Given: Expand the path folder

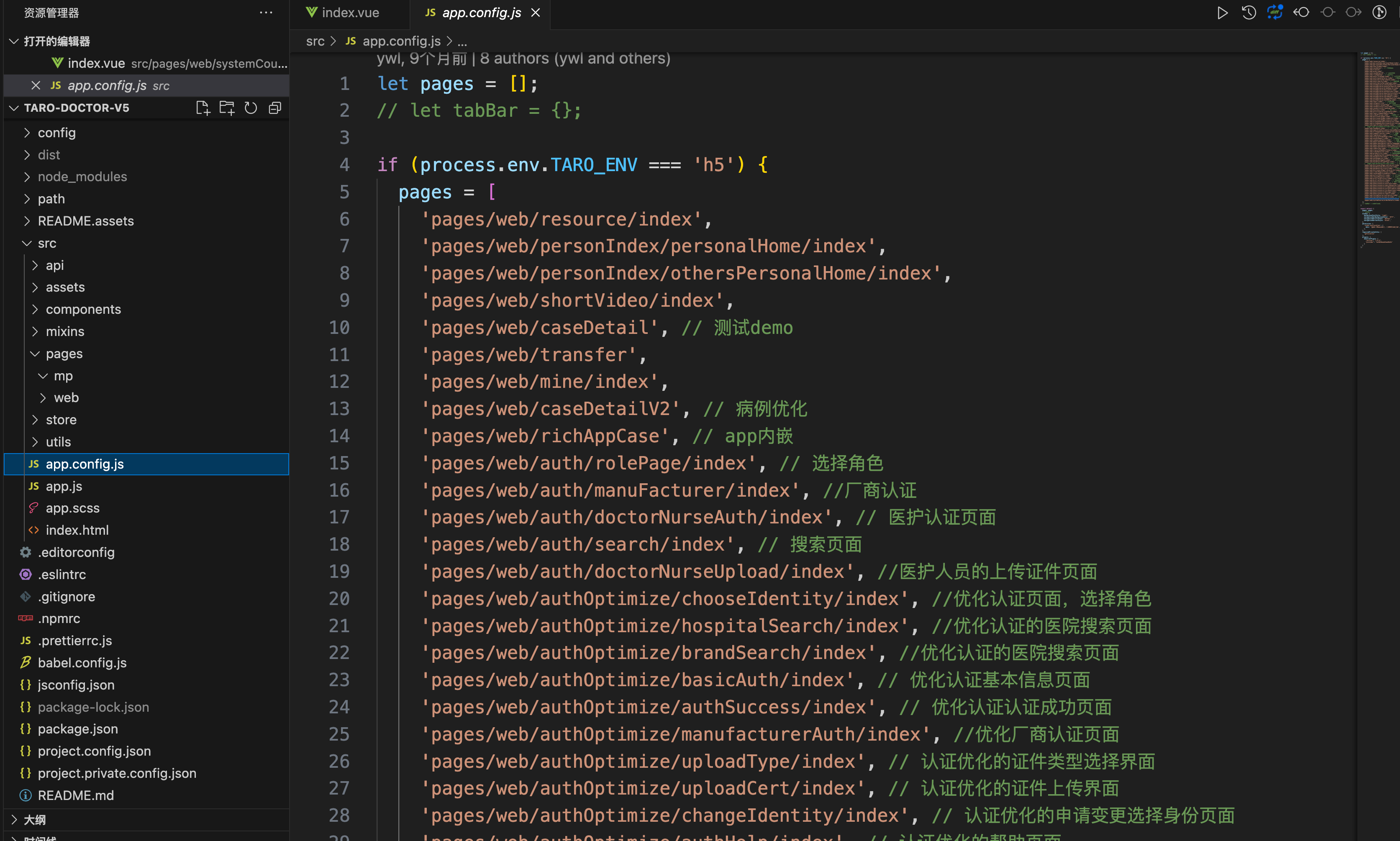Looking at the screenshot, I should [x=146, y=199].
